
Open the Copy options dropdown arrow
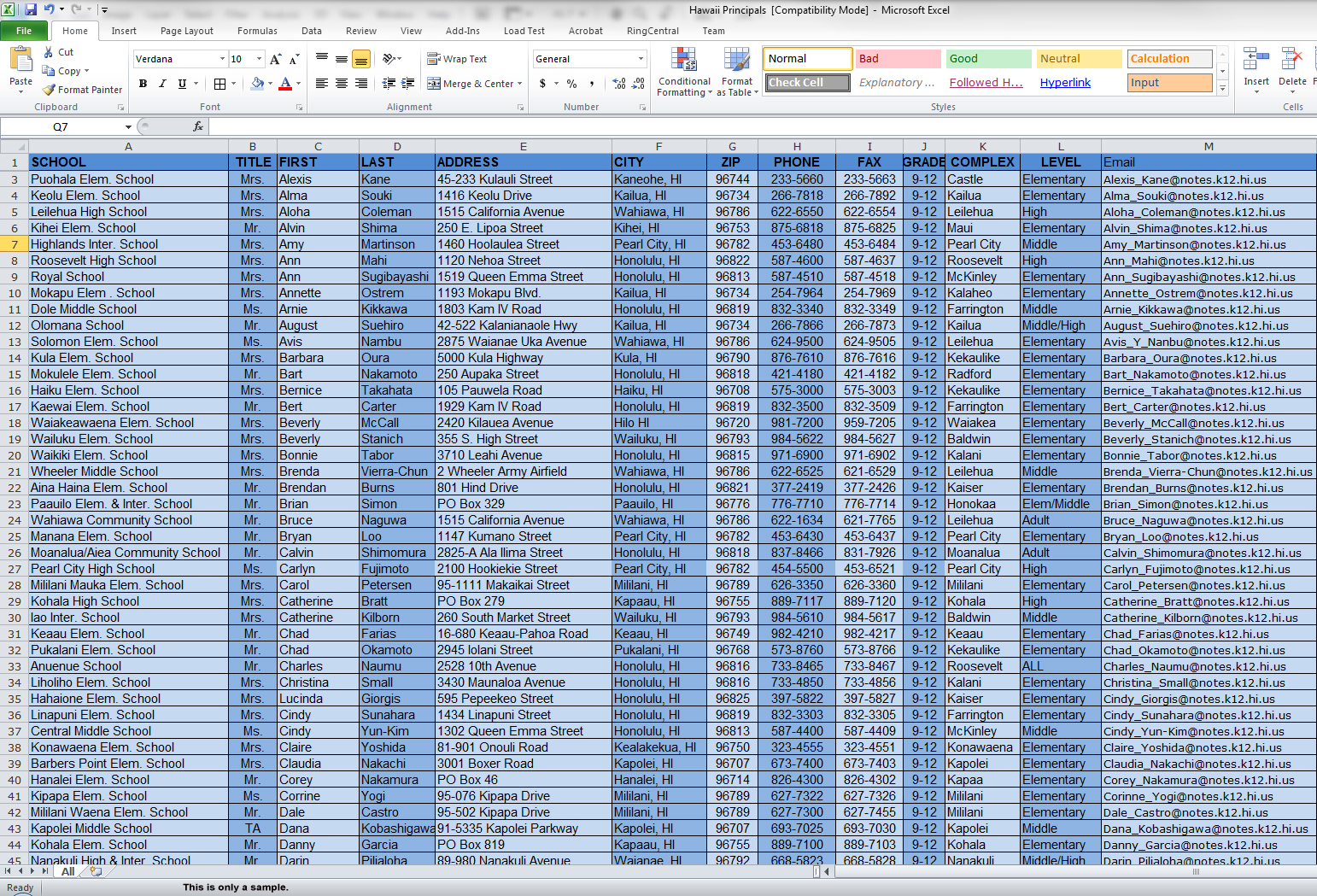(86, 71)
